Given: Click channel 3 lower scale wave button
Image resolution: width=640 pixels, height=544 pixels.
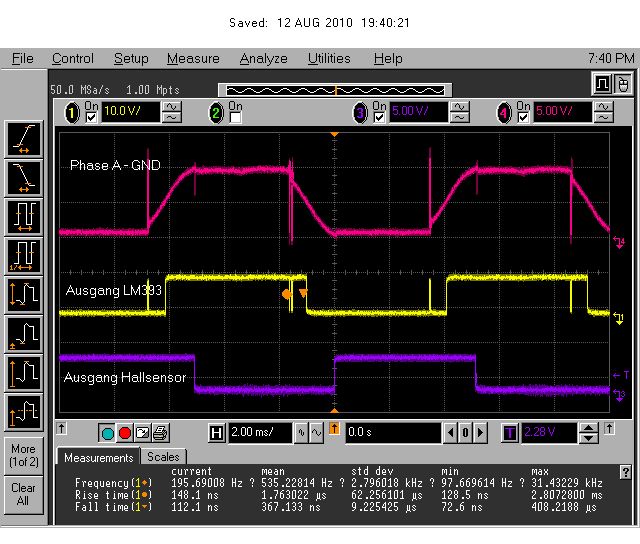Looking at the screenshot, I should [x=460, y=118].
